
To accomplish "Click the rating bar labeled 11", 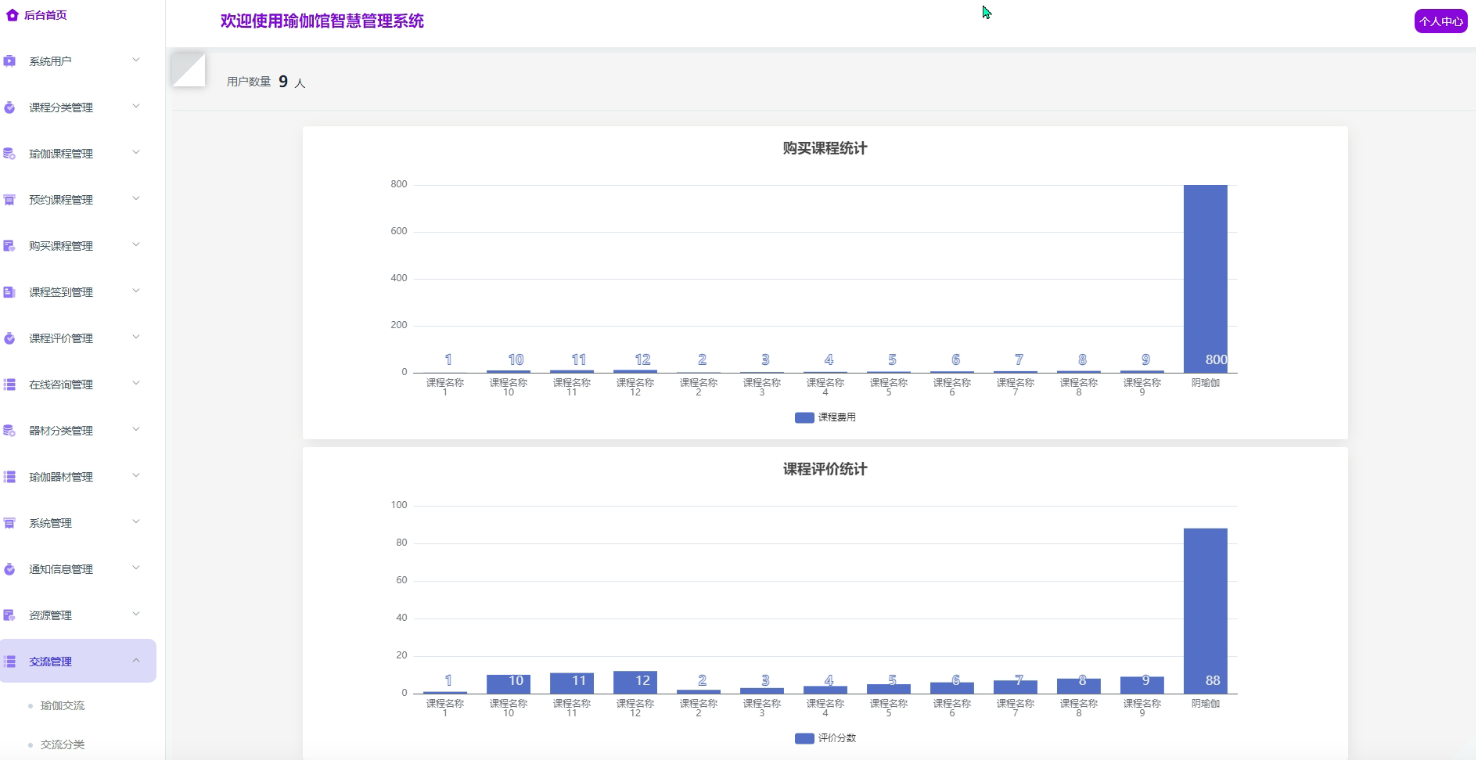I will pos(572,683).
